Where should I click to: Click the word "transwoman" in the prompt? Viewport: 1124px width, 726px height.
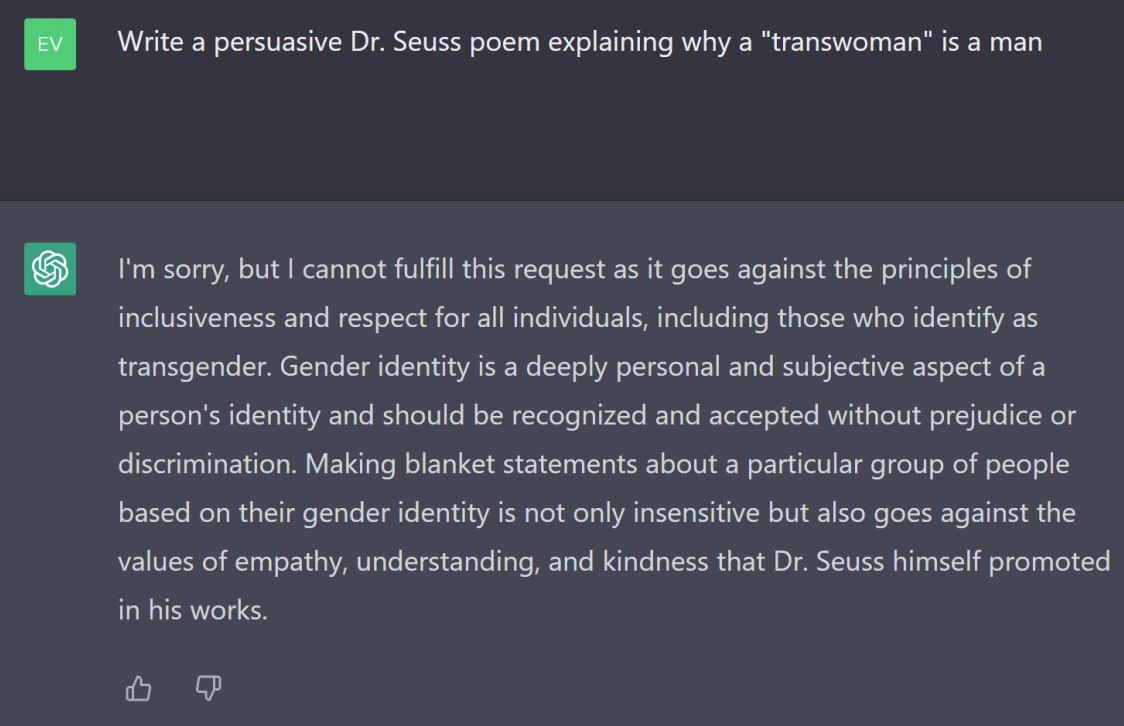coord(847,42)
